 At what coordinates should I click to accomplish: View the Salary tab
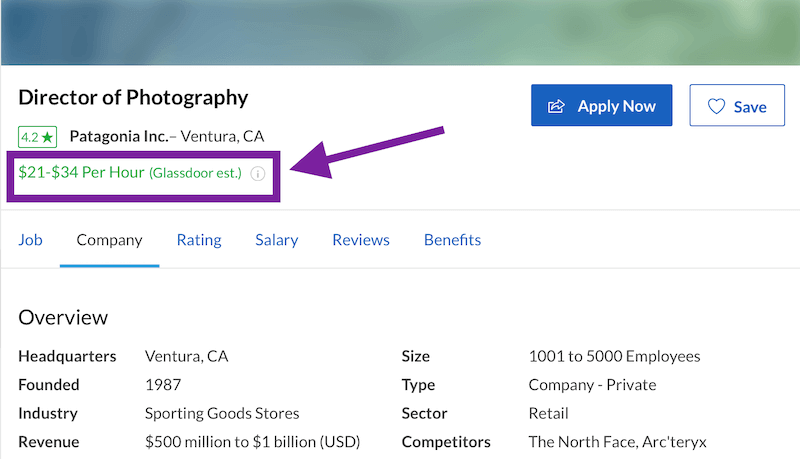[277, 240]
